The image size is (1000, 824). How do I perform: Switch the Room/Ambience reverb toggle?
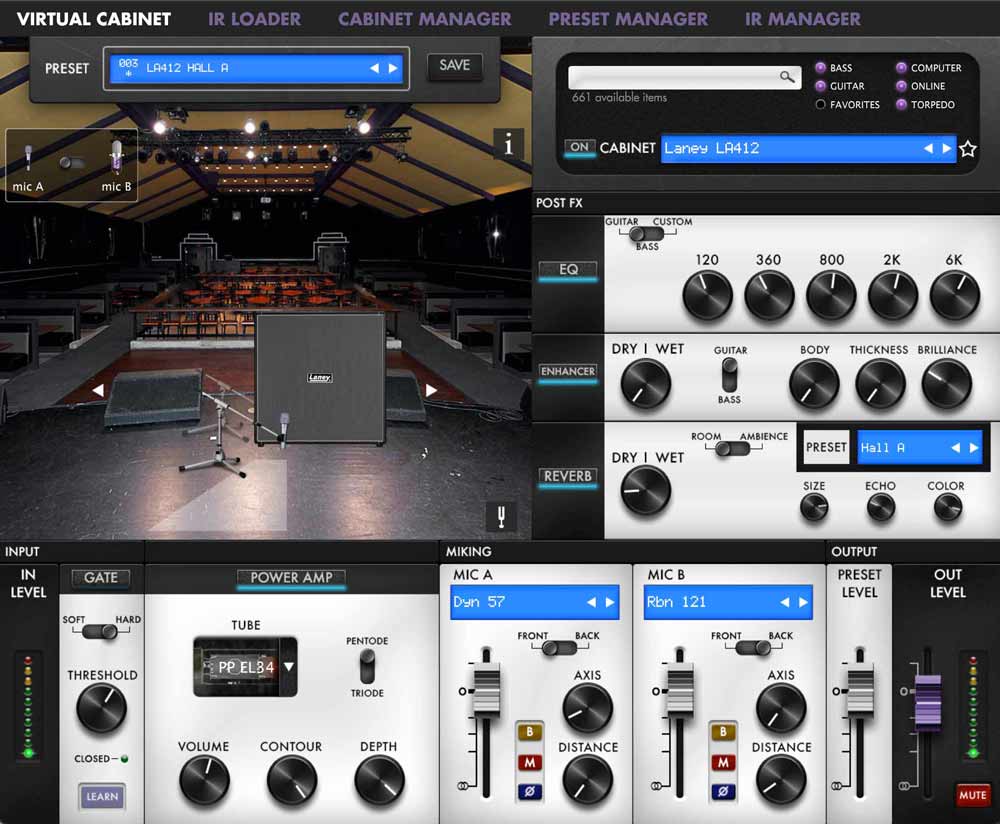click(x=732, y=449)
